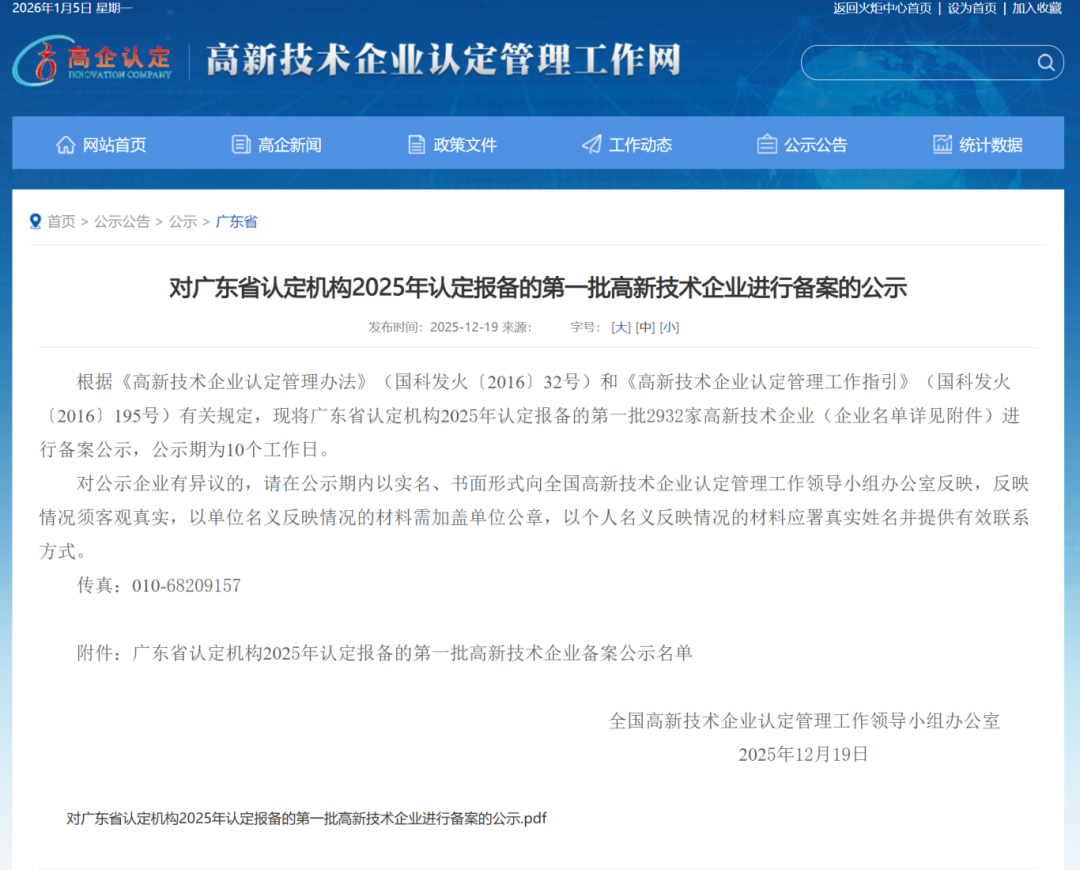Click the chart icon beside 统计数据
This screenshot has width=1080, height=870.
[x=942, y=144]
